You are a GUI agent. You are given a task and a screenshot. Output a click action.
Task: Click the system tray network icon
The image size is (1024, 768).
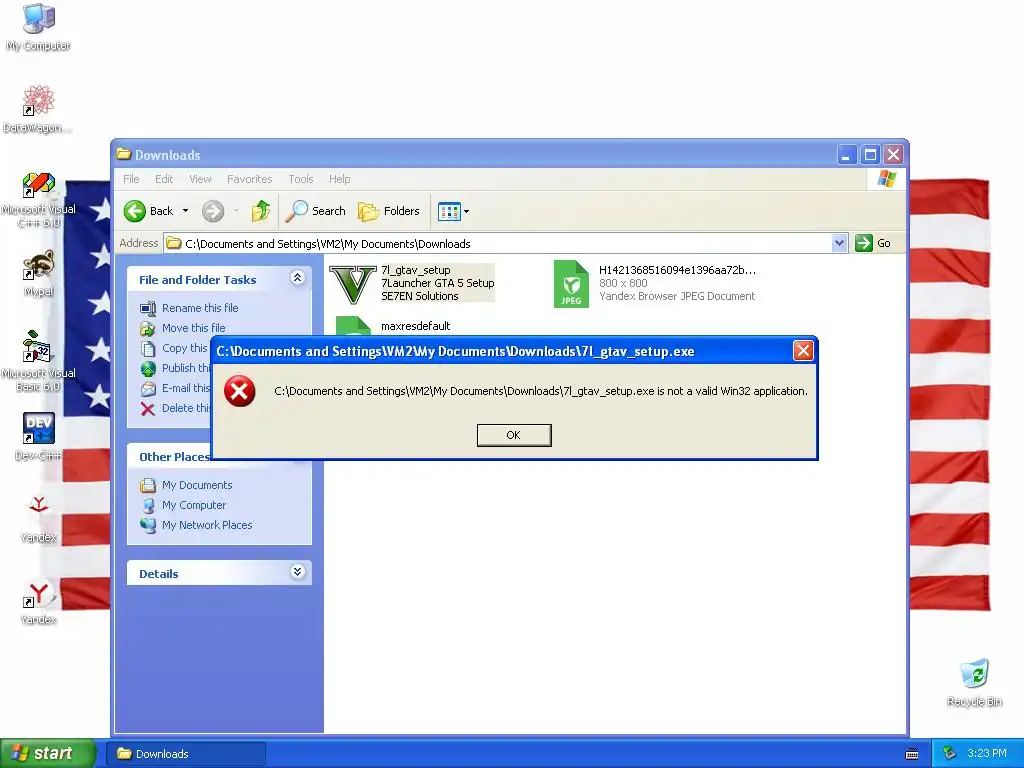950,754
